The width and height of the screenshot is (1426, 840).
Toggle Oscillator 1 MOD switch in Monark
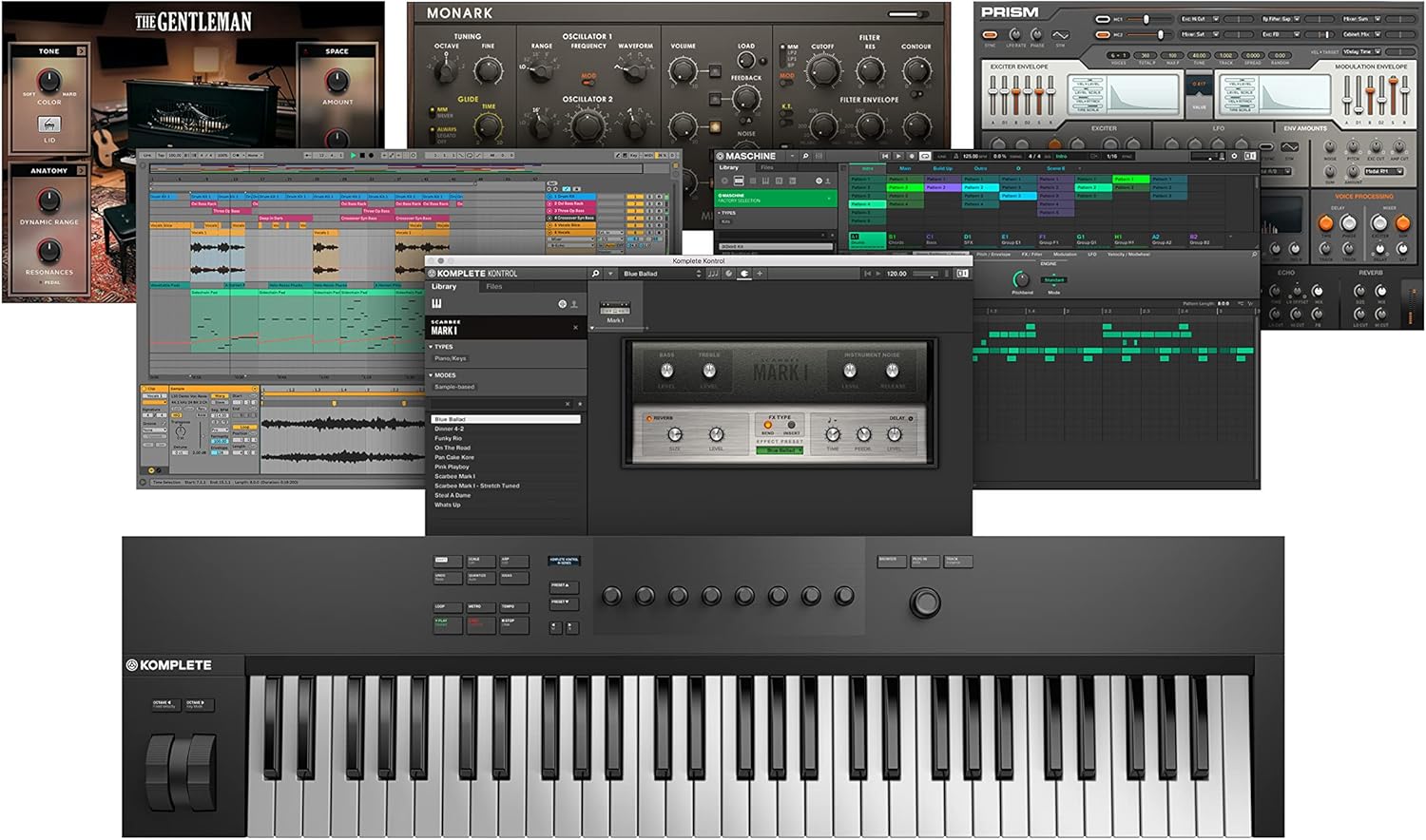pos(588,81)
